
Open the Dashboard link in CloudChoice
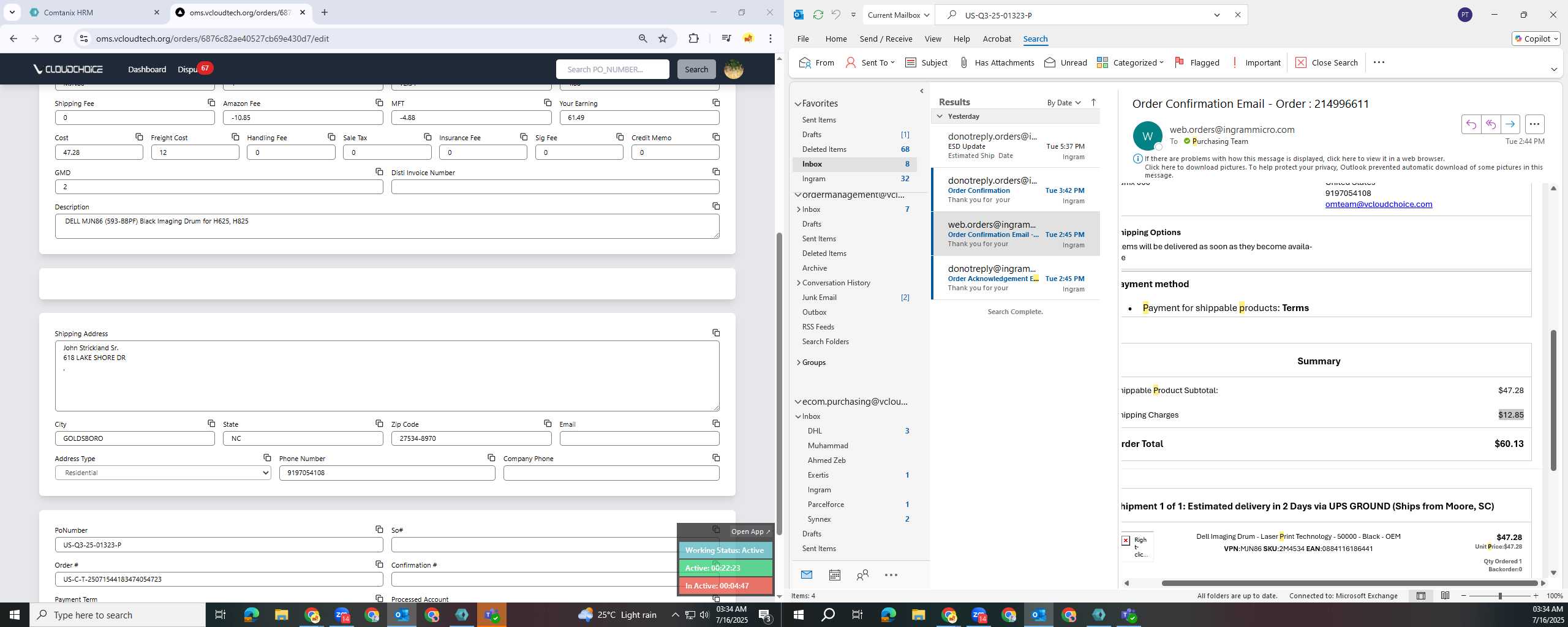147,69
